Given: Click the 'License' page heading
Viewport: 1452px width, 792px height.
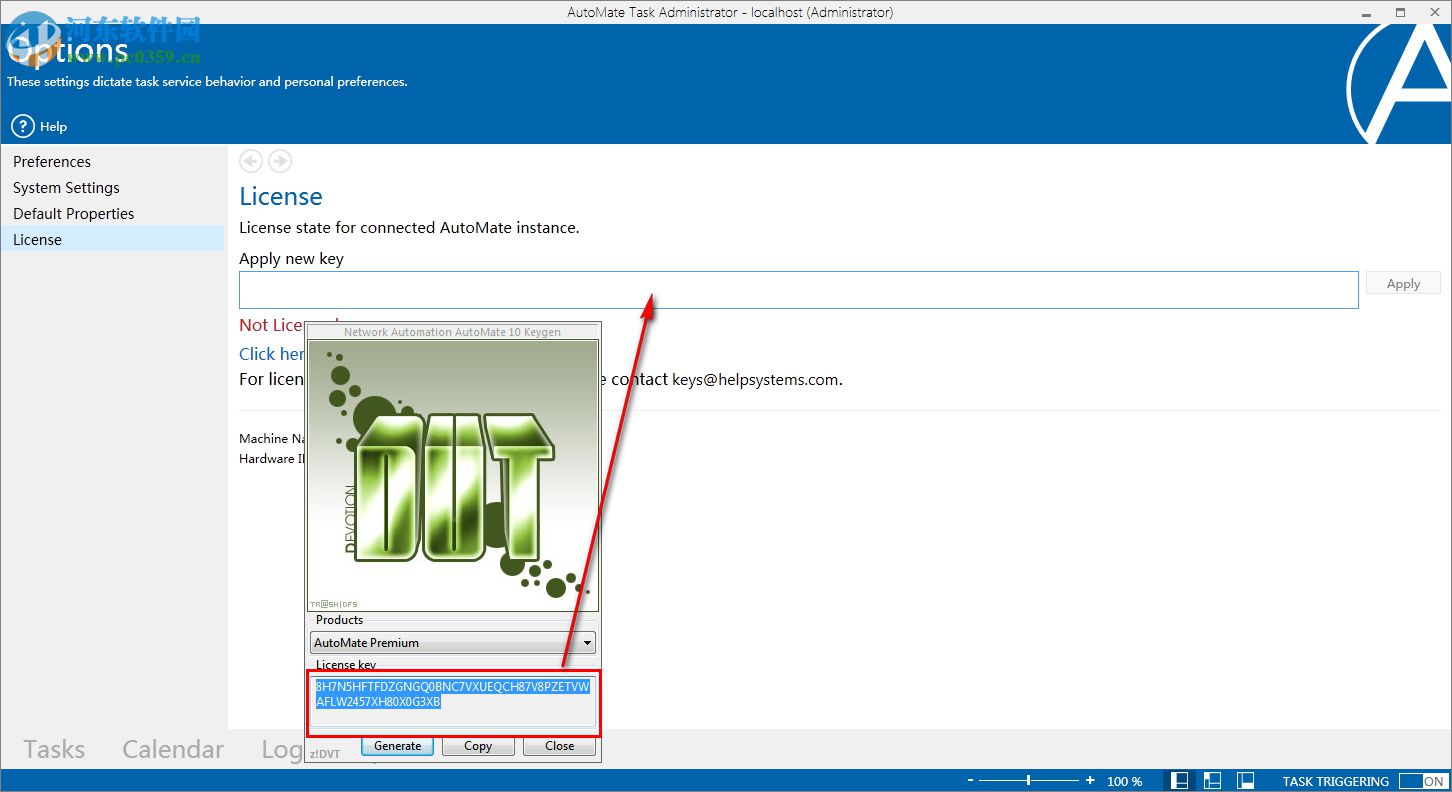Looking at the screenshot, I should tap(281, 196).
